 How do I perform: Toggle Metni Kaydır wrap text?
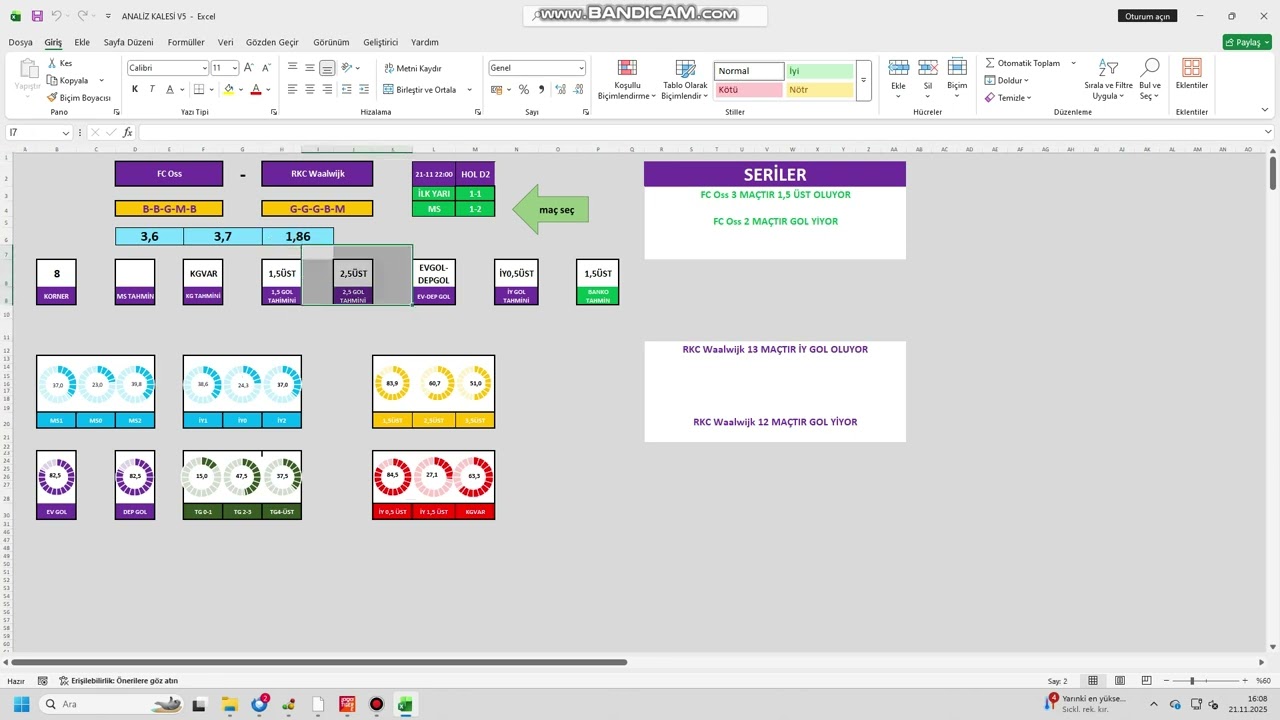tap(413, 68)
